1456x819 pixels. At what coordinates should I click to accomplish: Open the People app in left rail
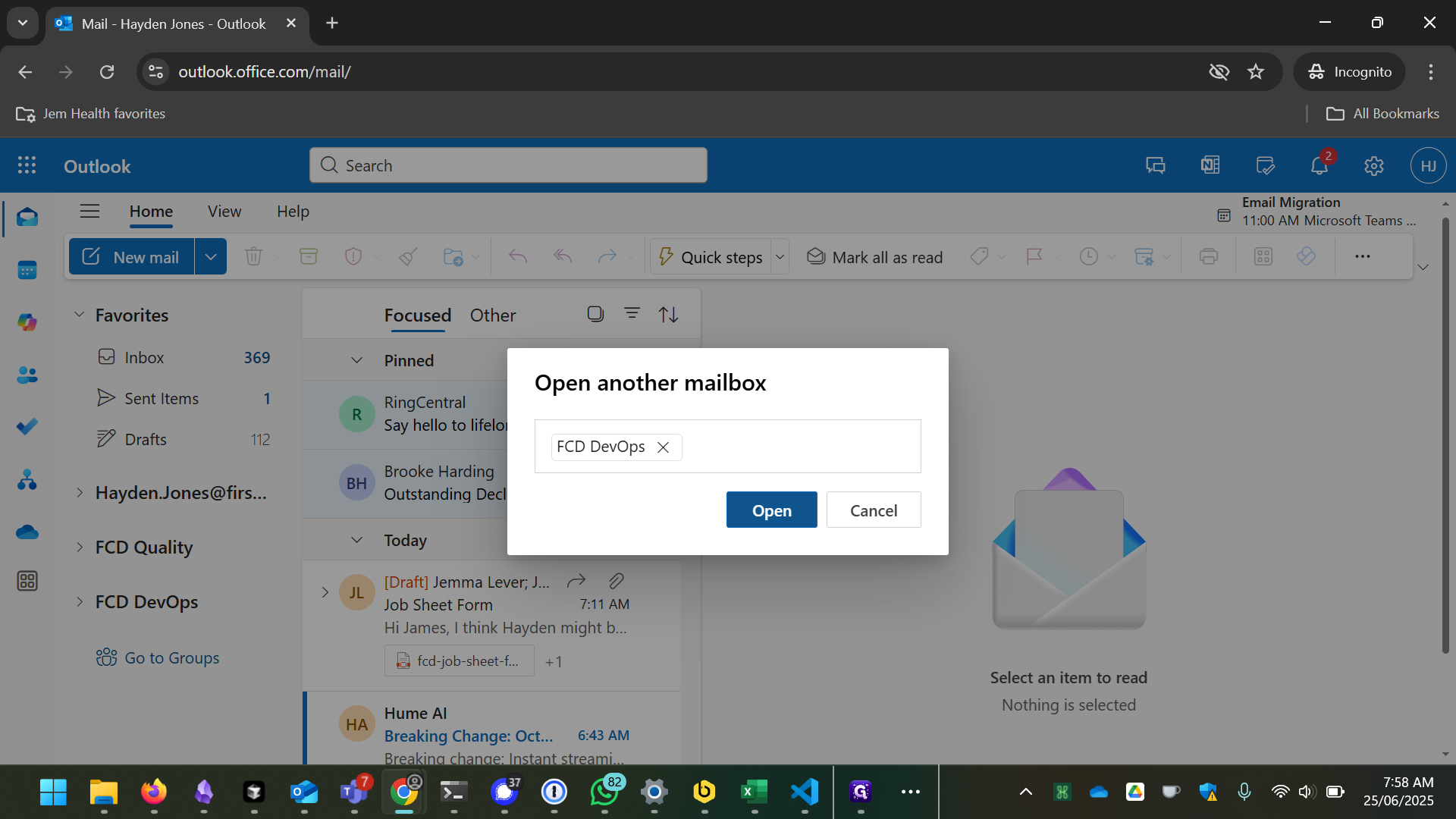[27, 375]
